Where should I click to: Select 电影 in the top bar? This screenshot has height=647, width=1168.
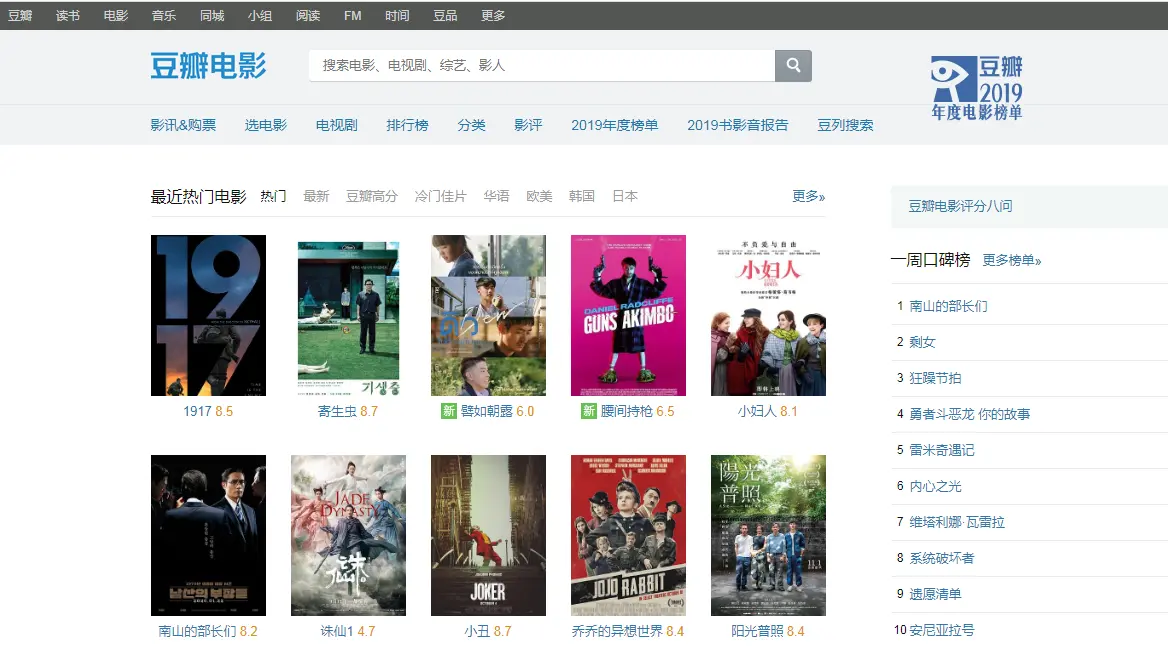click(115, 16)
